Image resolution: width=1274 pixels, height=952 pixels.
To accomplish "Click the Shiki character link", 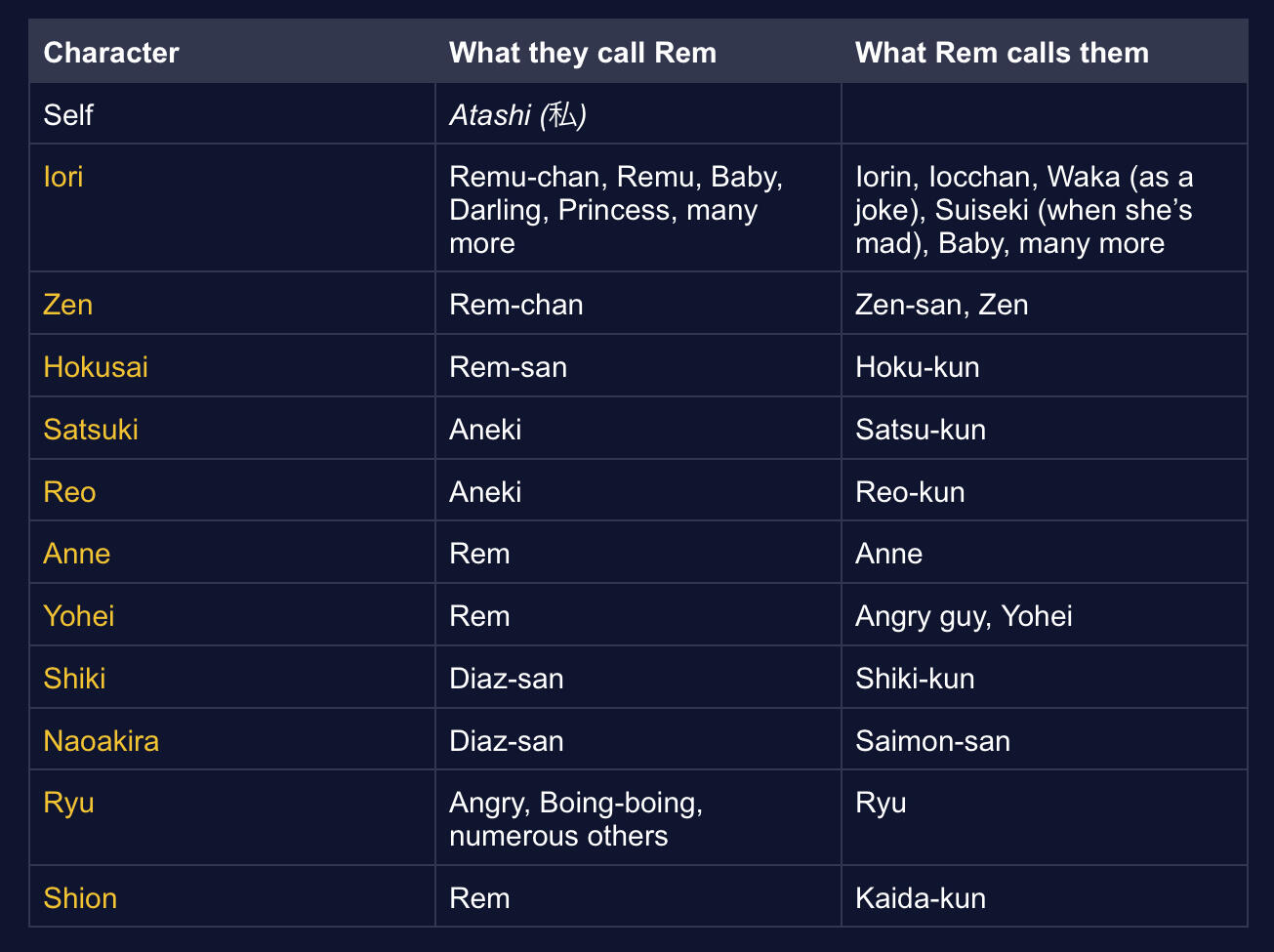I will 74,679.
